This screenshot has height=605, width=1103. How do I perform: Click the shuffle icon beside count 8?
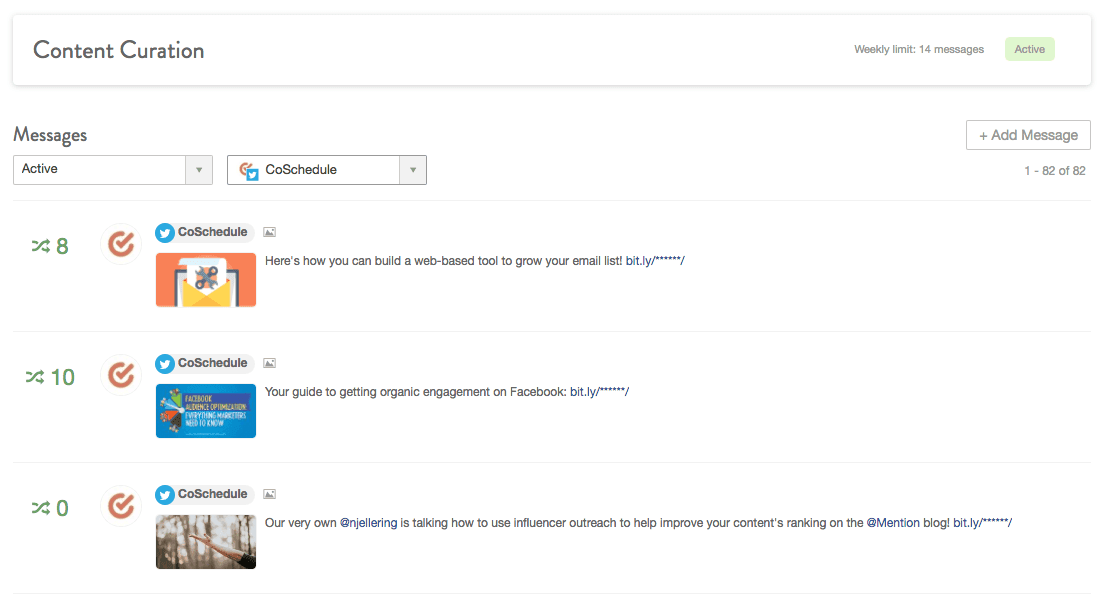click(40, 246)
